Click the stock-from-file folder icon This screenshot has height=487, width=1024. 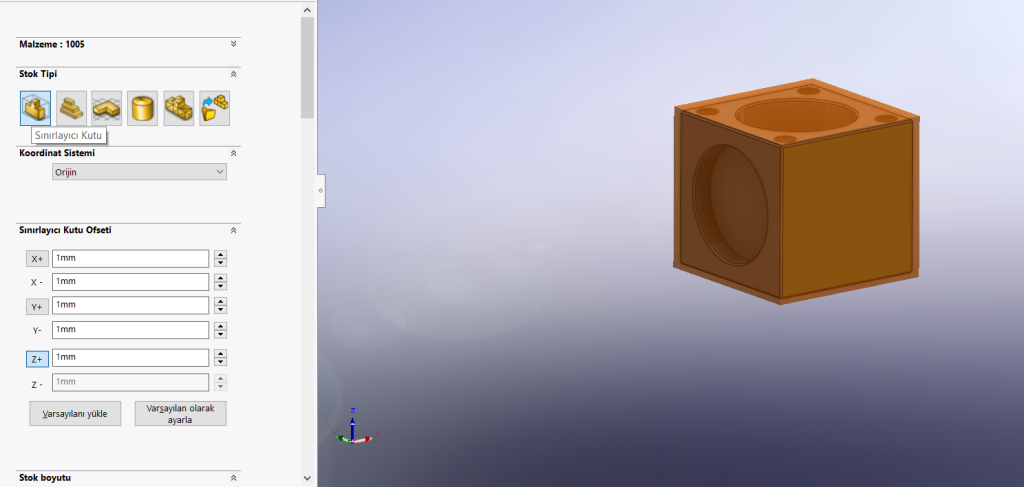[215, 108]
